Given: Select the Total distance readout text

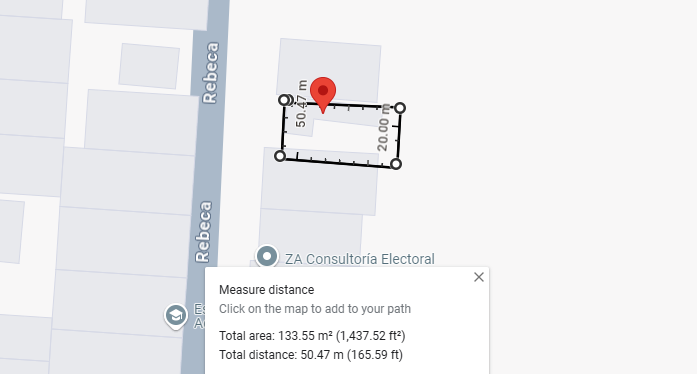Looking at the screenshot, I should tap(311, 355).
